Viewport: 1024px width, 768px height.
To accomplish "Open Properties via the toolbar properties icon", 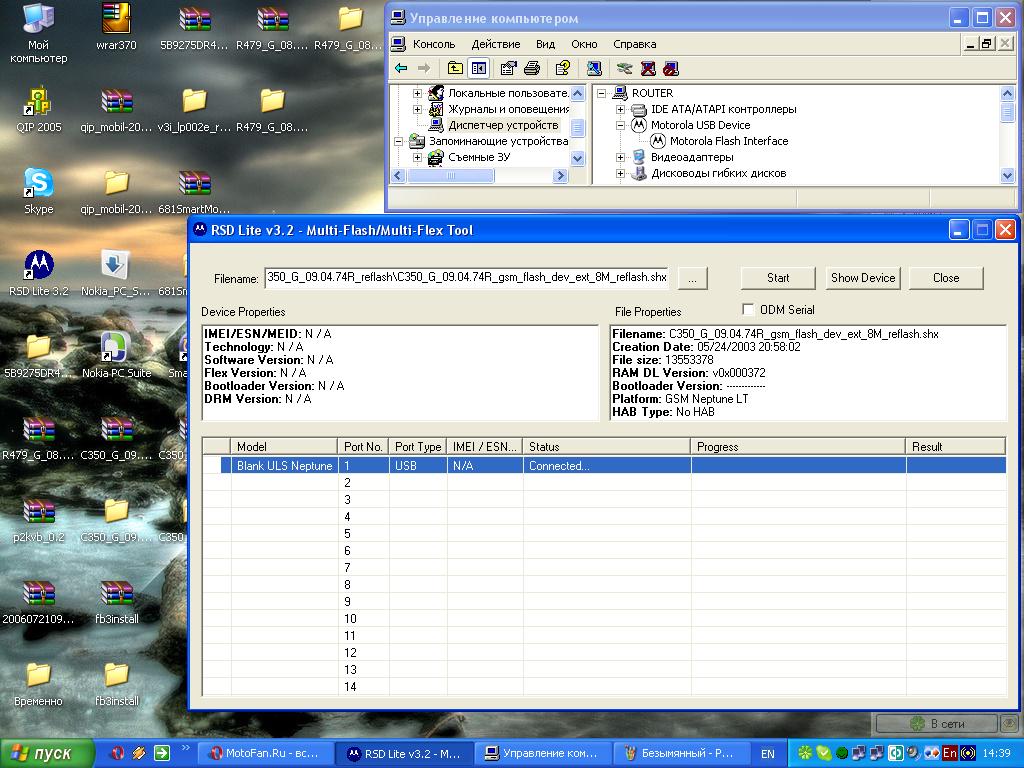I will pos(508,68).
